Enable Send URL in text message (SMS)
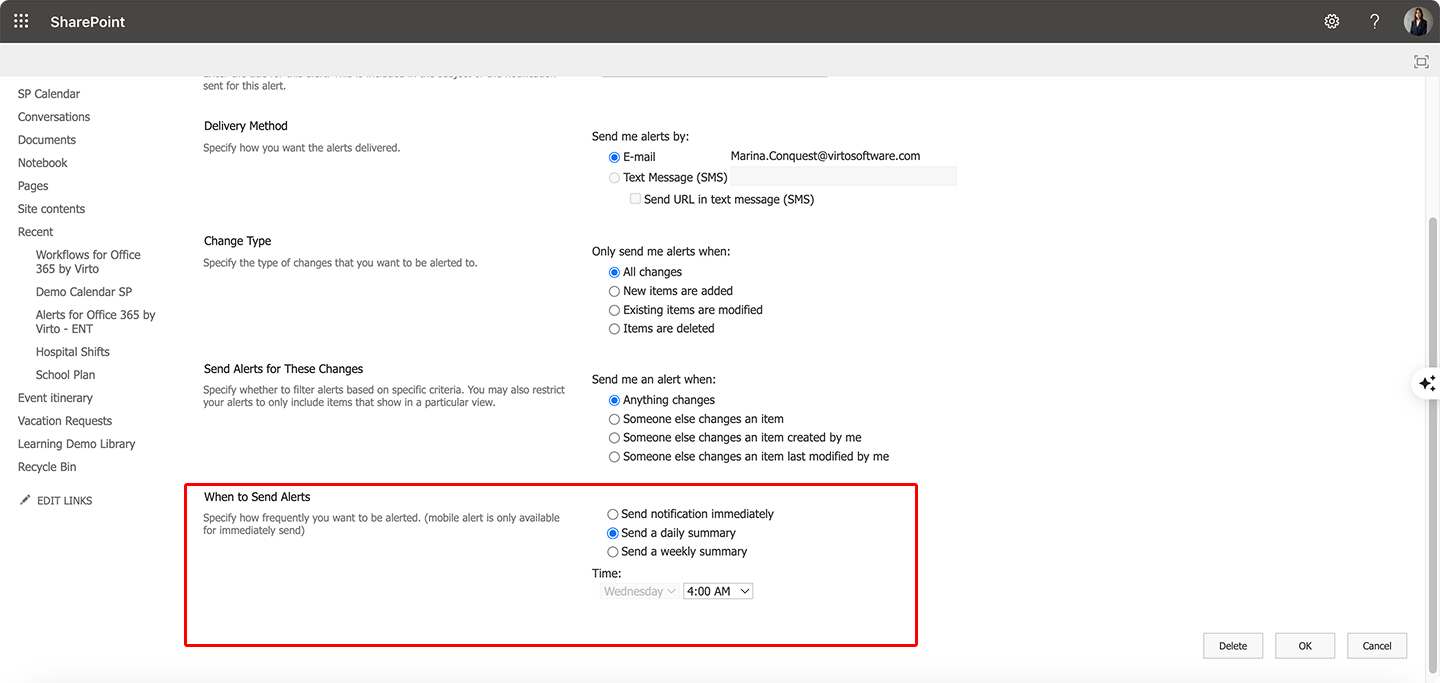 click(635, 198)
